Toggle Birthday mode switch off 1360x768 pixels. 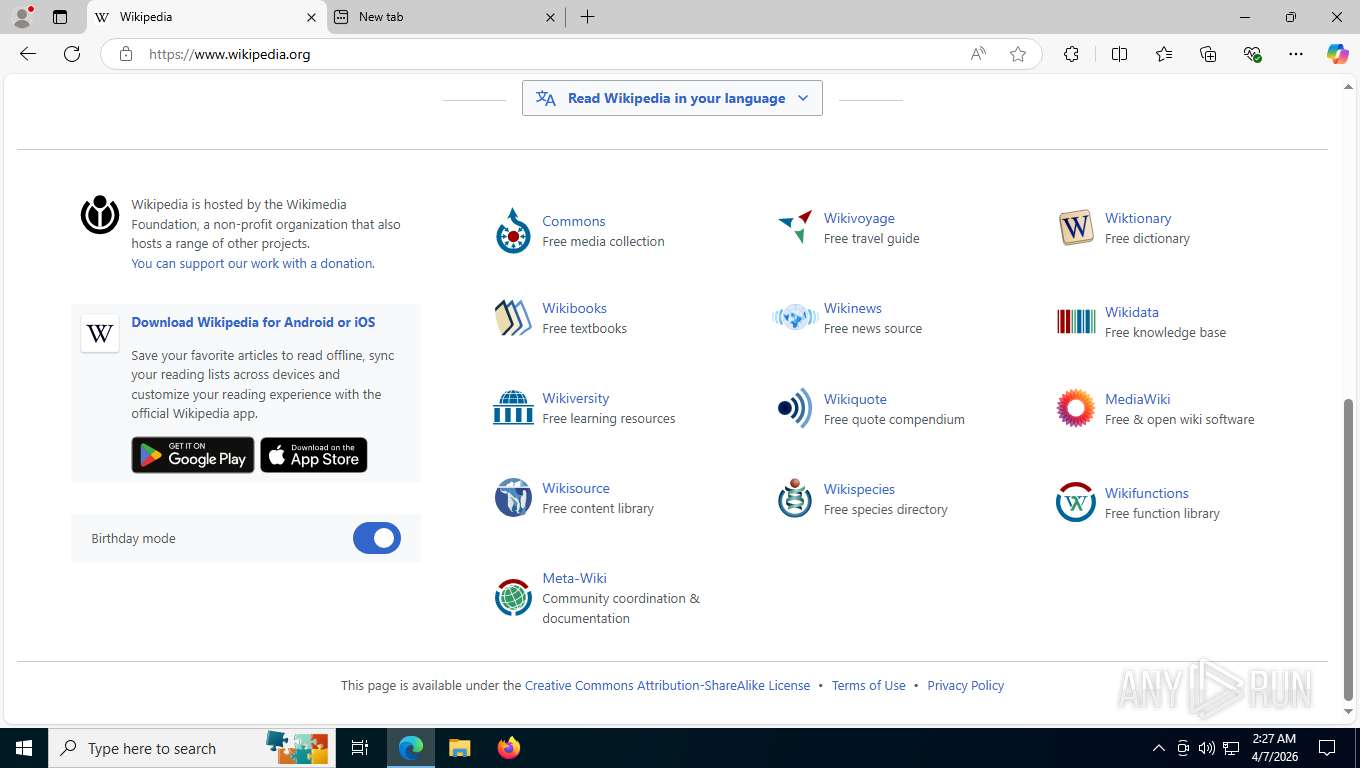click(377, 538)
